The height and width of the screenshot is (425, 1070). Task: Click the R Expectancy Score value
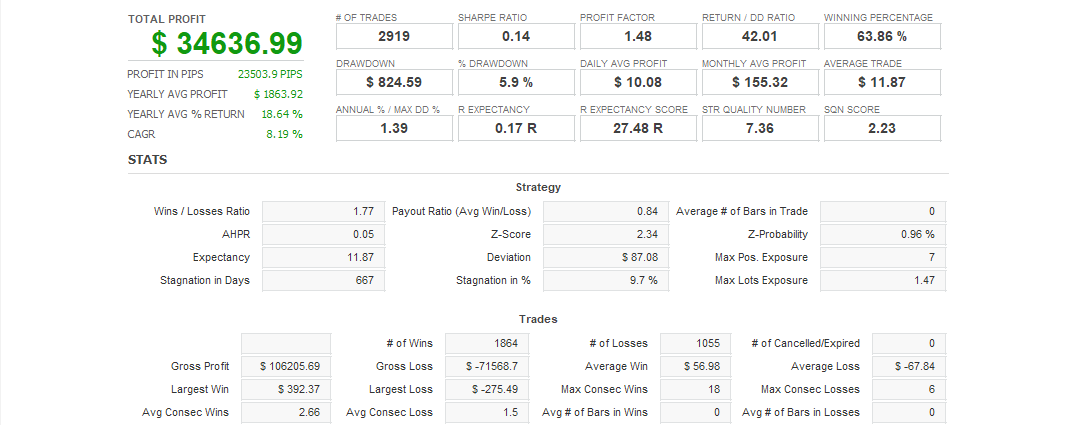(x=638, y=128)
